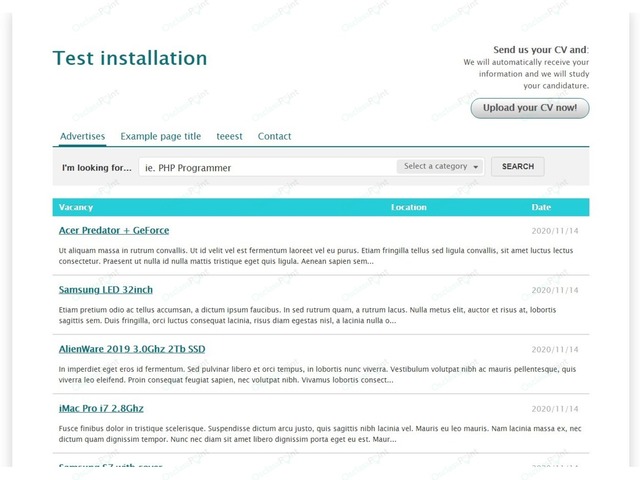Open the iMac Pro i7 2.8Ghz listing
Image resolution: width=640 pixels, height=480 pixels.
point(101,408)
